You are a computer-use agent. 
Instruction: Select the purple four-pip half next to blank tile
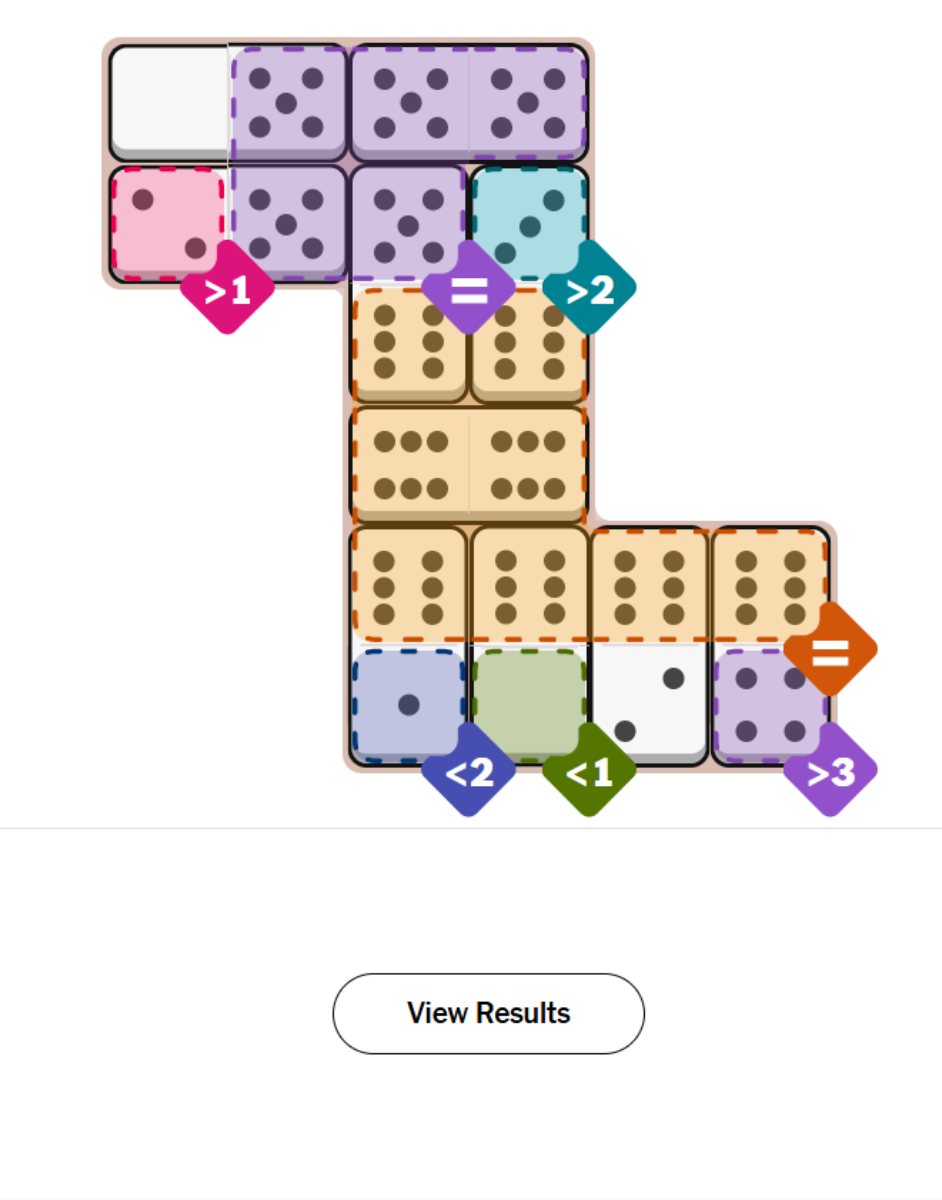288,100
